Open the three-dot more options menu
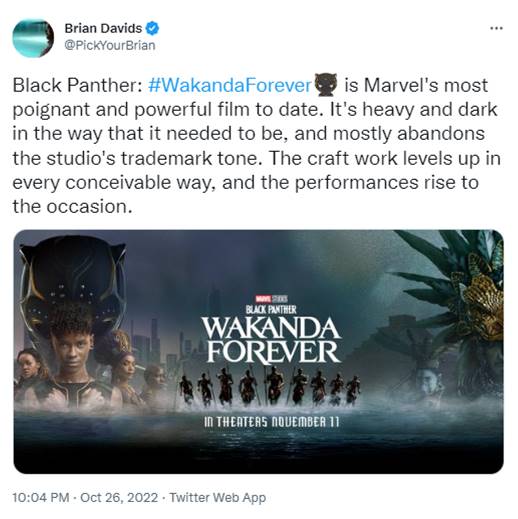 point(496,29)
